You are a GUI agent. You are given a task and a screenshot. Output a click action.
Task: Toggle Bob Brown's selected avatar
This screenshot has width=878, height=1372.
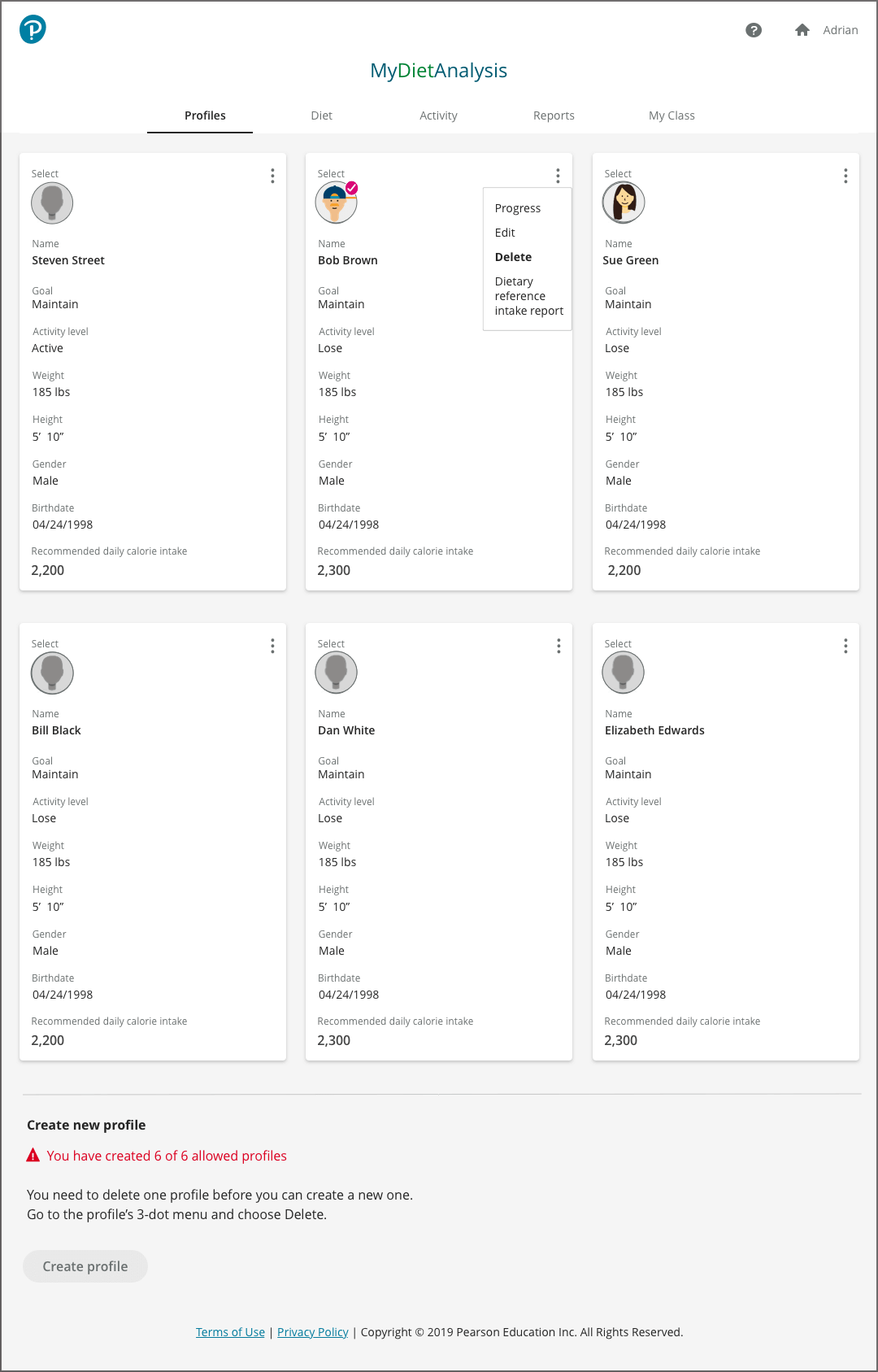(336, 203)
